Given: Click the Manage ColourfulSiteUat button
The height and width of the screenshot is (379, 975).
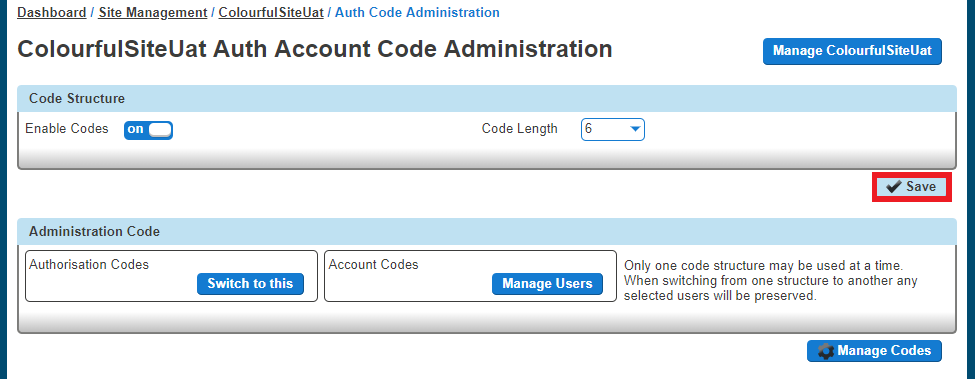Looking at the screenshot, I should coord(852,51).
